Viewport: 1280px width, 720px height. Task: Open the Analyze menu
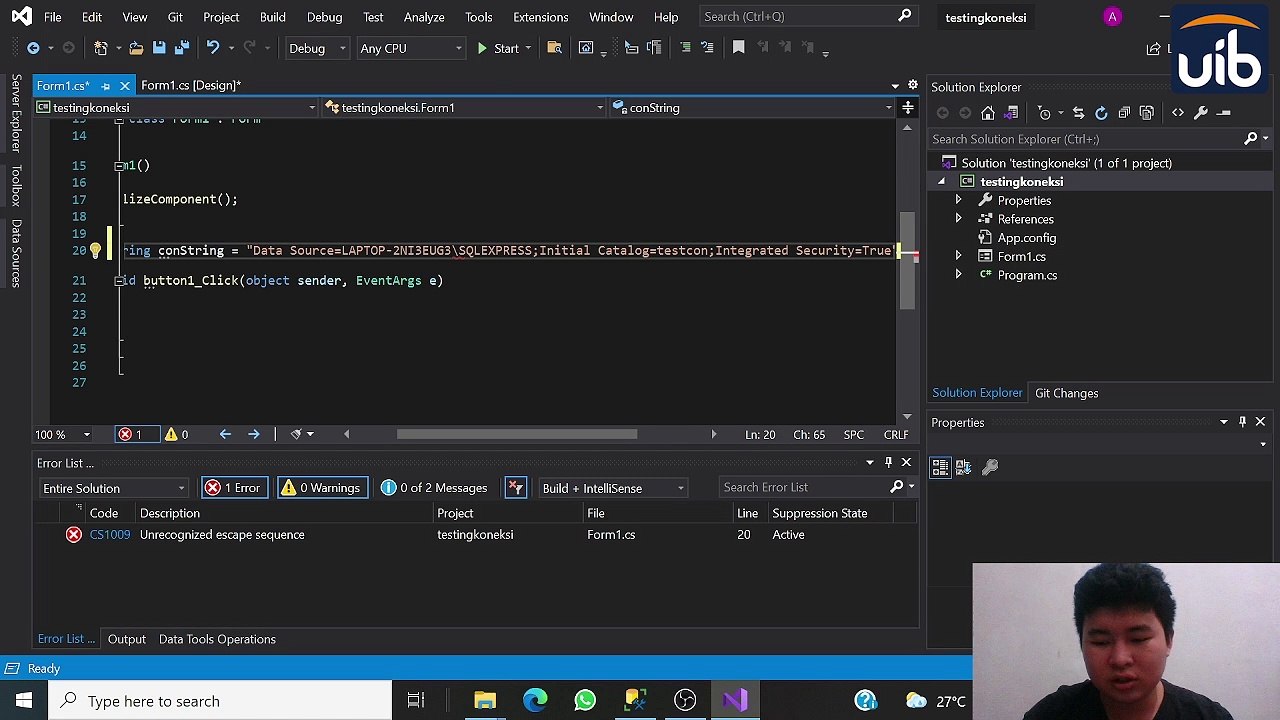coord(424,17)
